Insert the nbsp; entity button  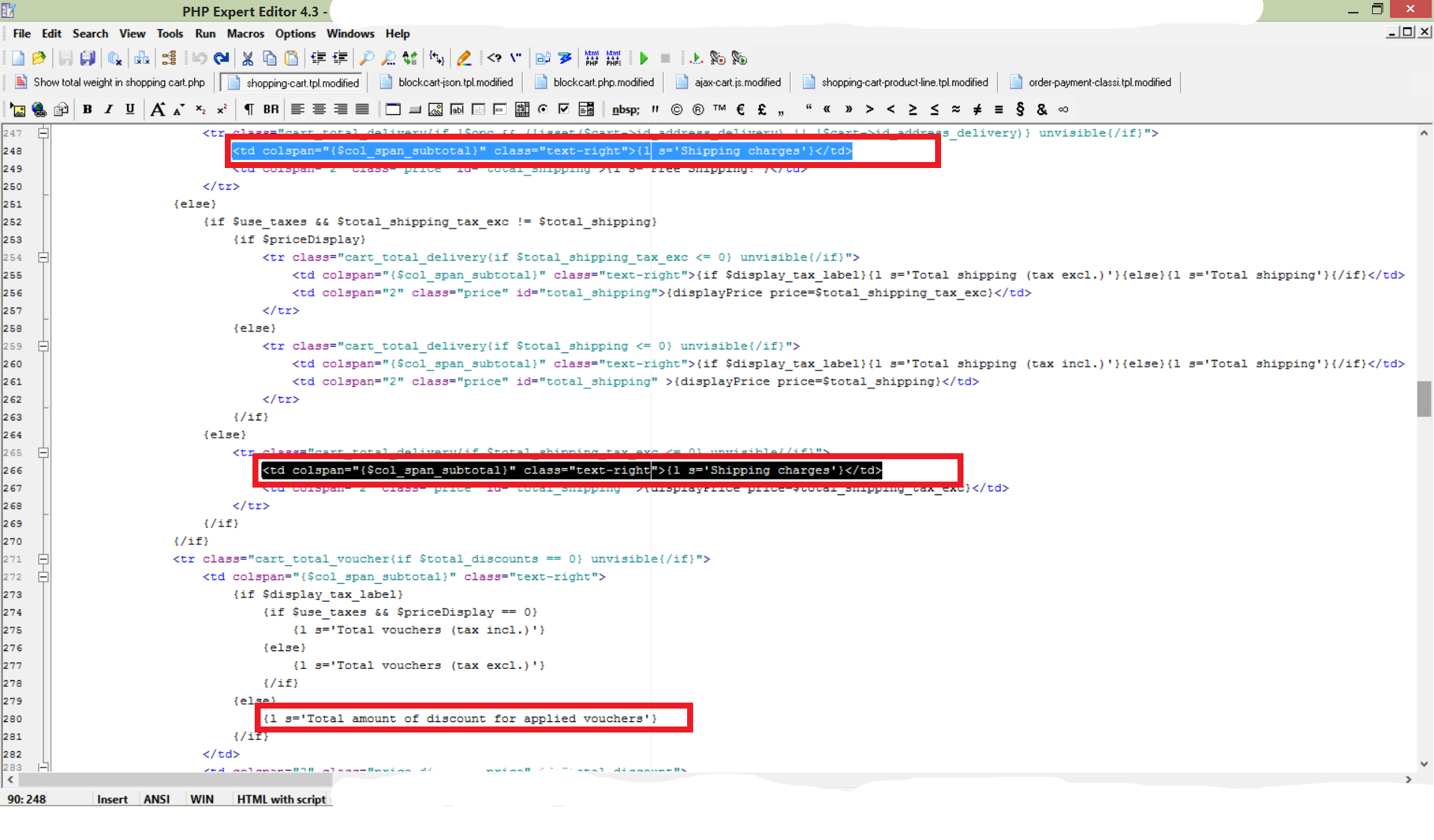point(625,109)
